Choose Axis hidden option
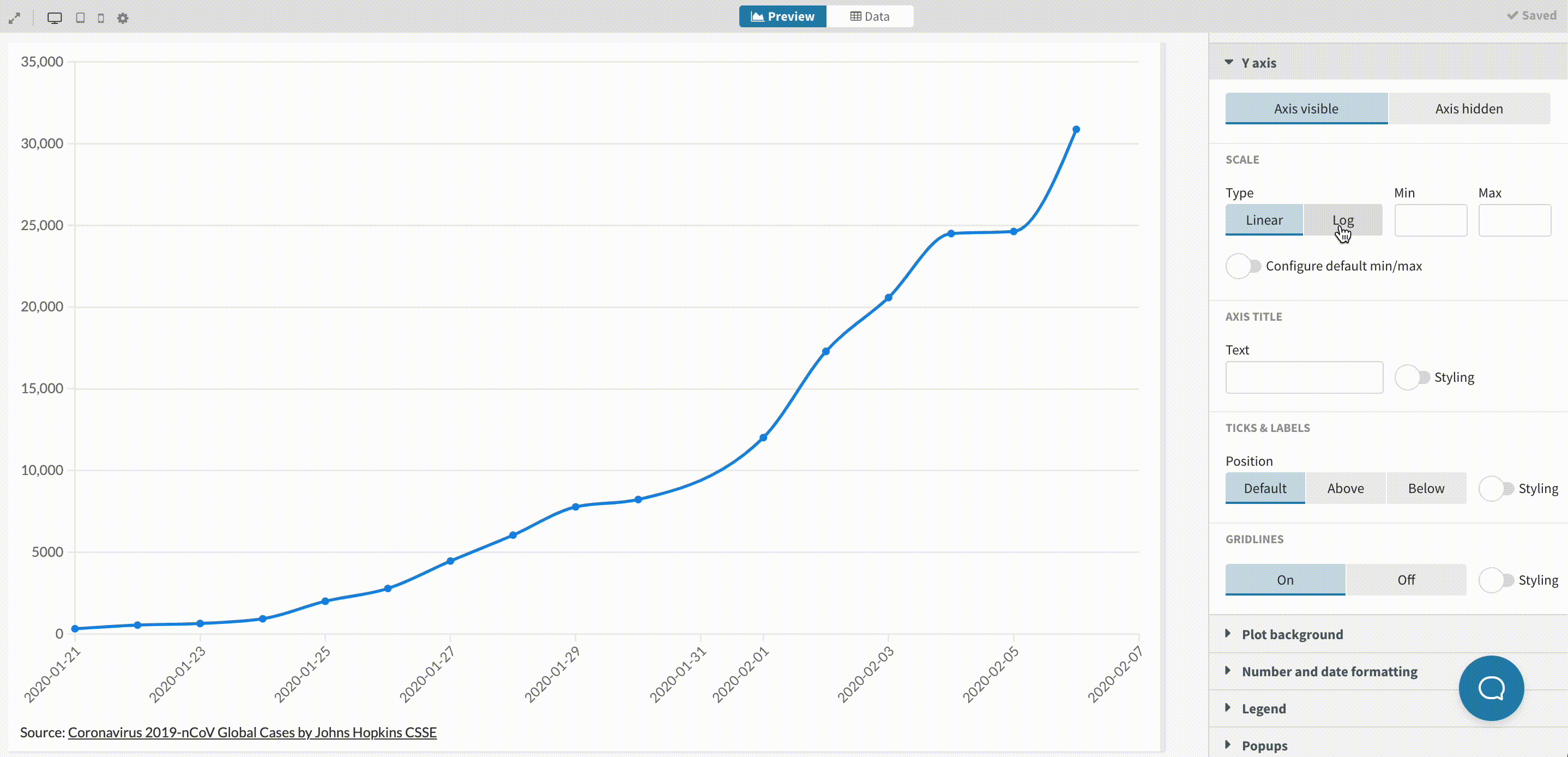 pos(1469,109)
